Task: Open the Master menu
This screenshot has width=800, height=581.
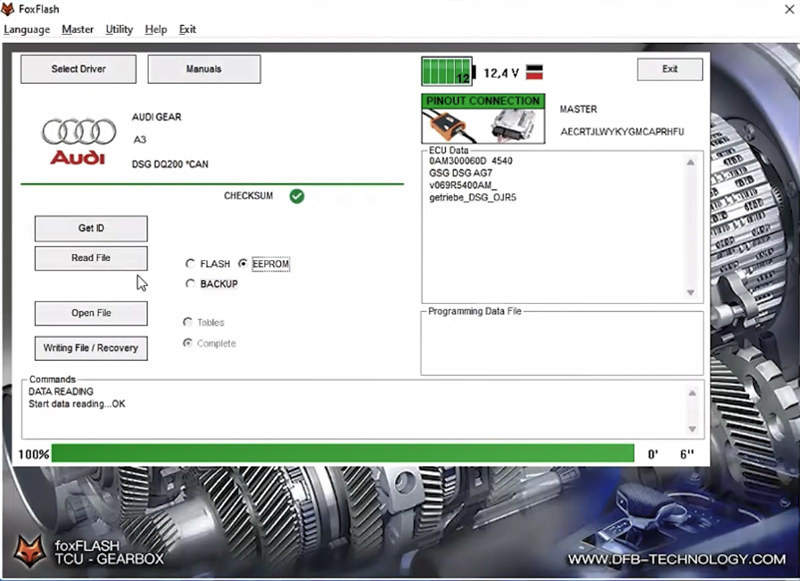Action: [x=78, y=30]
